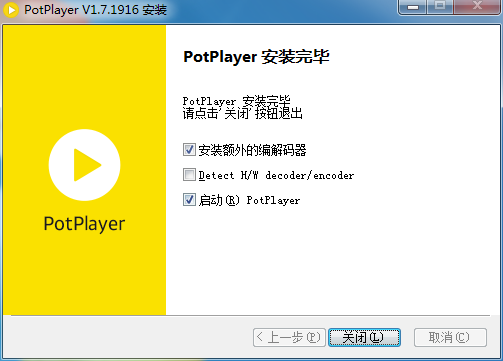Minimize the installer window
The image size is (503, 361).
tap(412, 7)
